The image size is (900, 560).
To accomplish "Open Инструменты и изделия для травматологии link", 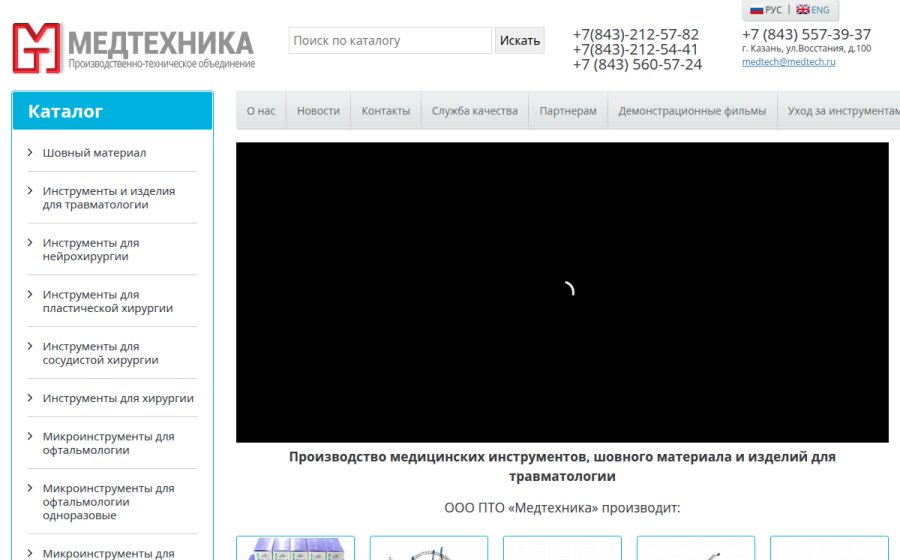I will point(108,197).
